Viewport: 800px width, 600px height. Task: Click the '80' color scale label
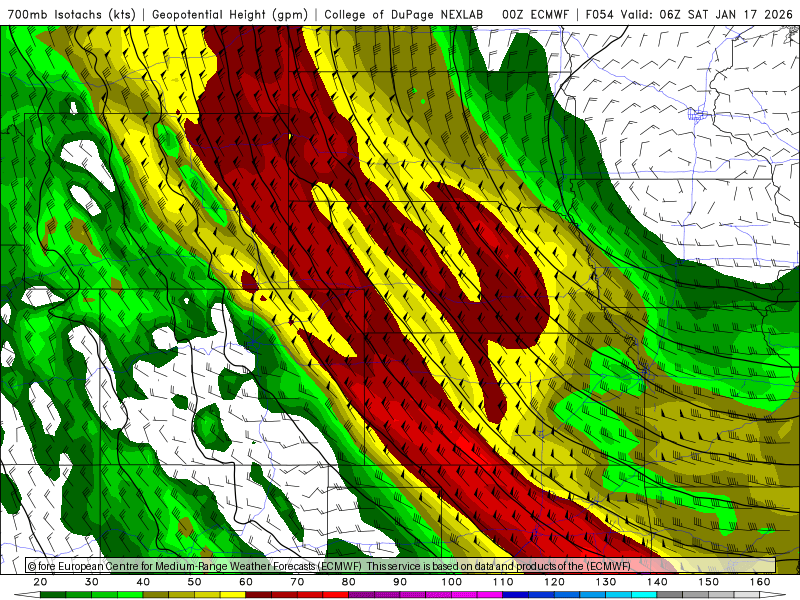click(x=349, y=582)
